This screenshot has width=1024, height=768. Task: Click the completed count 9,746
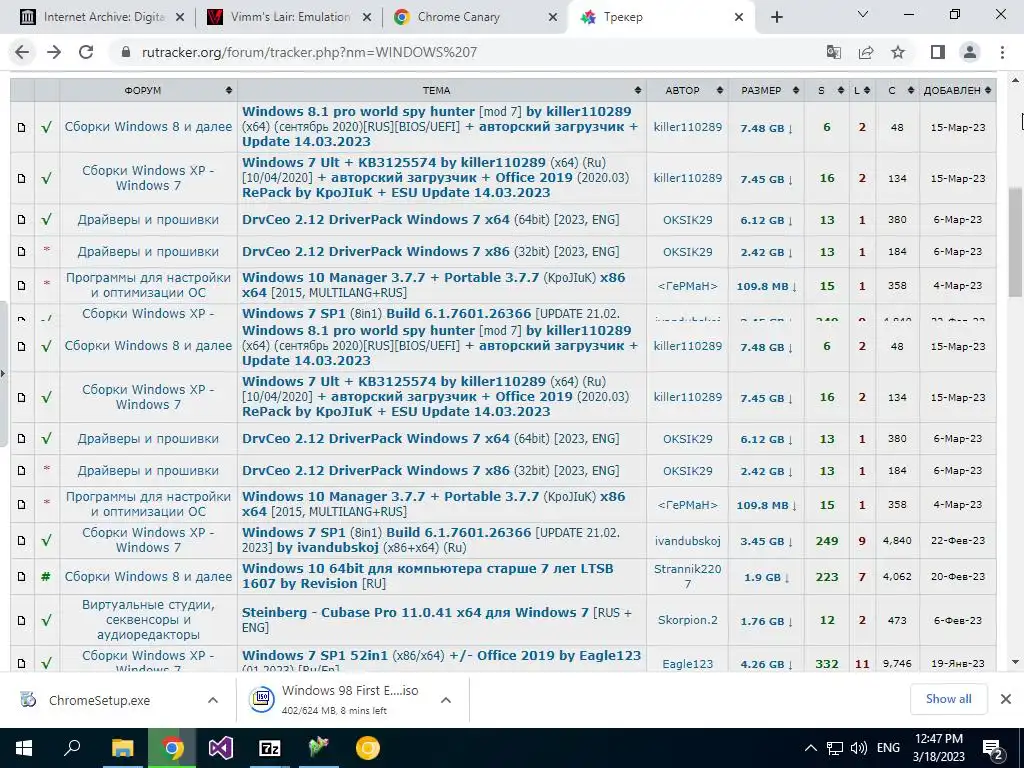[897, 664]
